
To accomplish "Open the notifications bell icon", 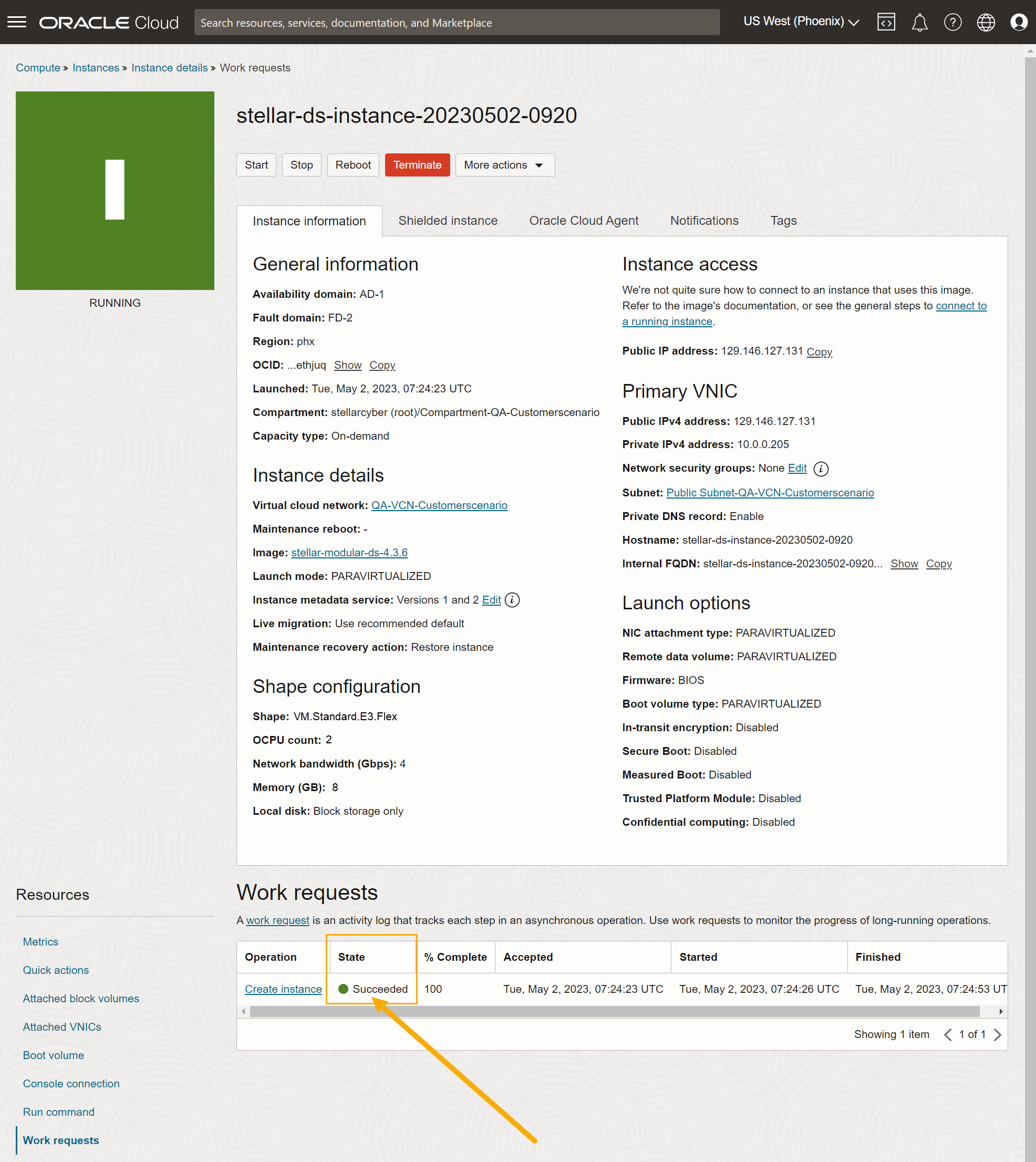I will [x=919, y=22].
